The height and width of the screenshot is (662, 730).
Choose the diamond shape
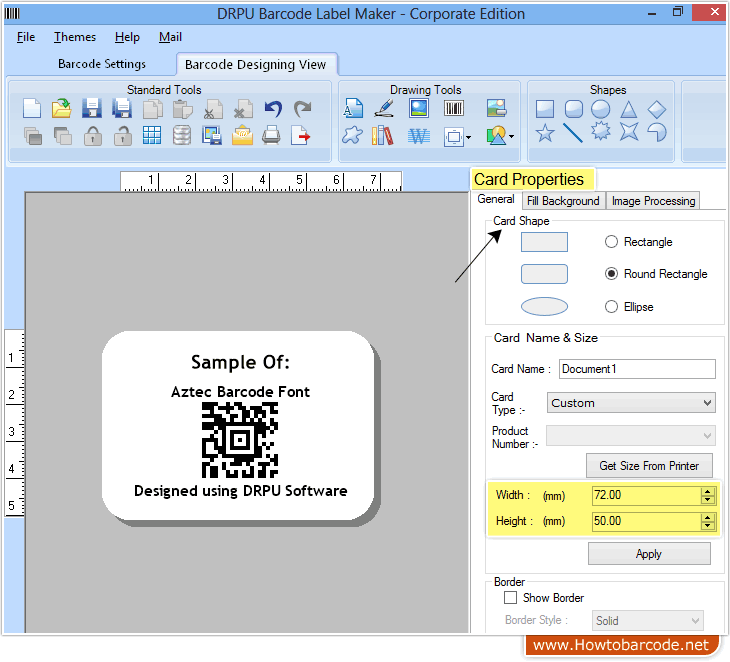(657, 109)
